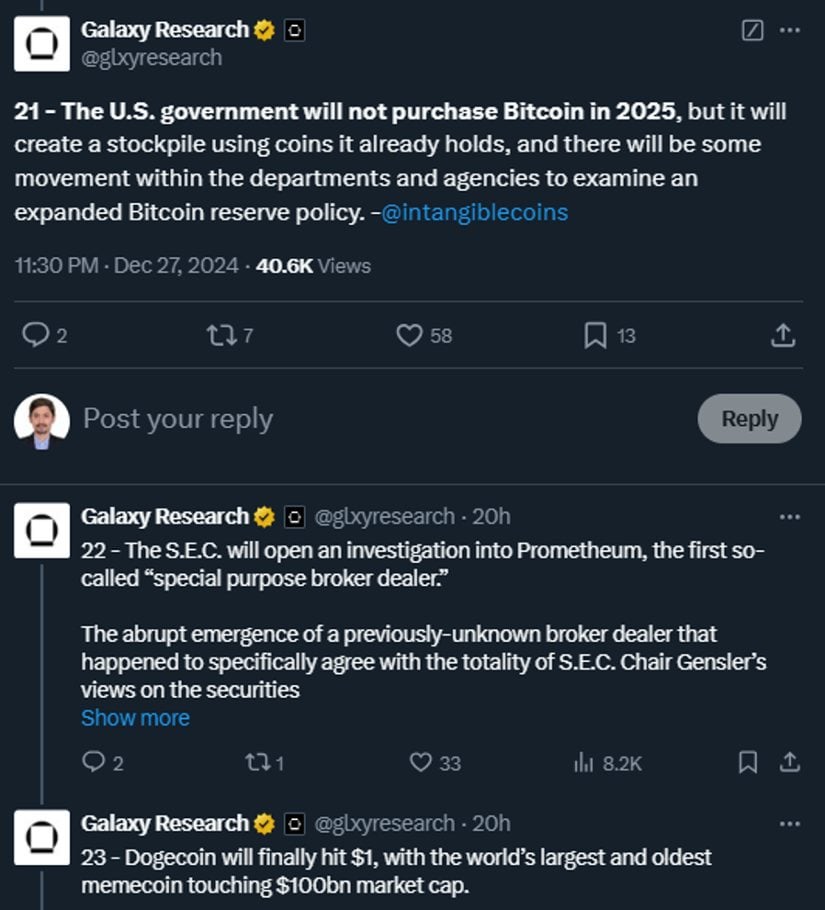Open more options menu on main post
825x910 pixels.
click(x=790, y=30)
